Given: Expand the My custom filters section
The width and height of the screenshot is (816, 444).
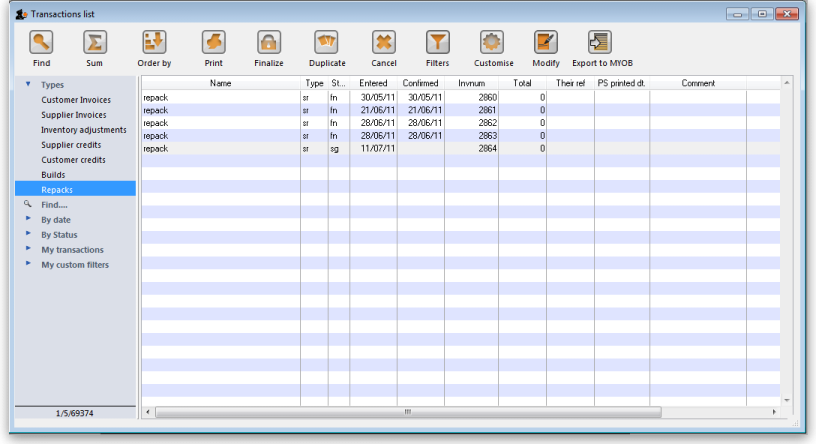Looking at the screenshot, I should [28, 264].
